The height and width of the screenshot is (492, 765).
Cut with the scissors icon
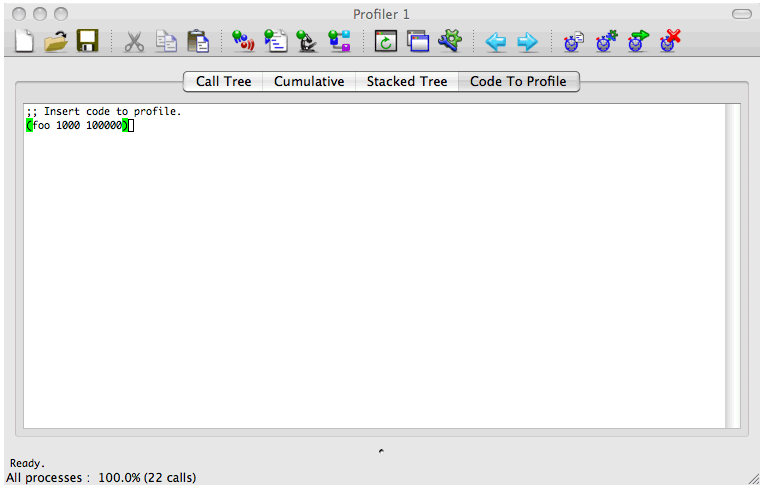[x=134, y=41]
